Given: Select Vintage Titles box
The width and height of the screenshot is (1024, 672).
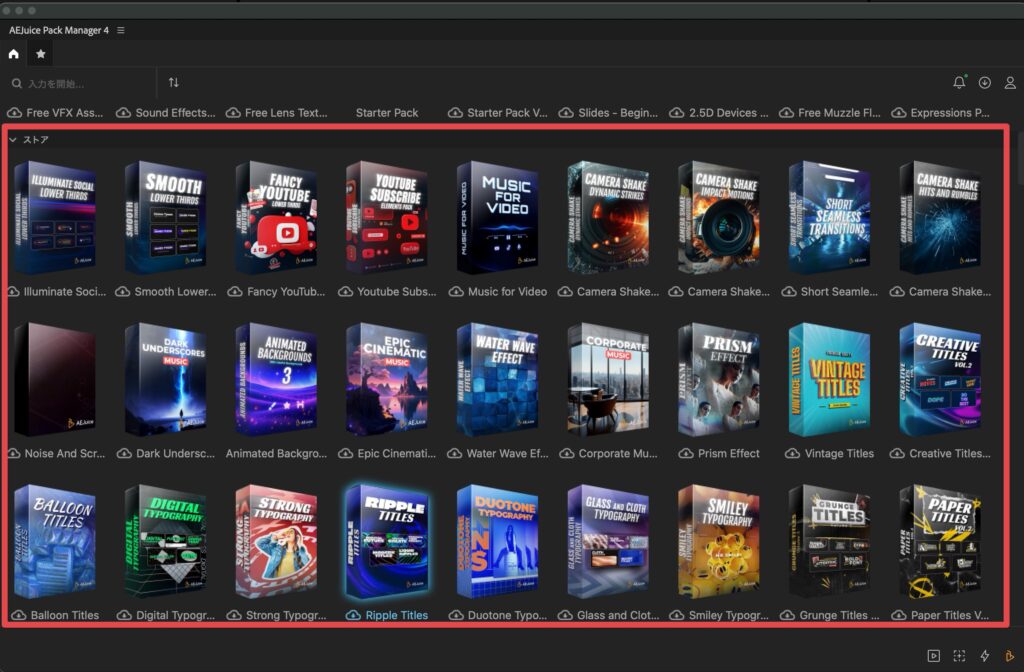Looking at the screenshot, I should [x=829, y=379].
